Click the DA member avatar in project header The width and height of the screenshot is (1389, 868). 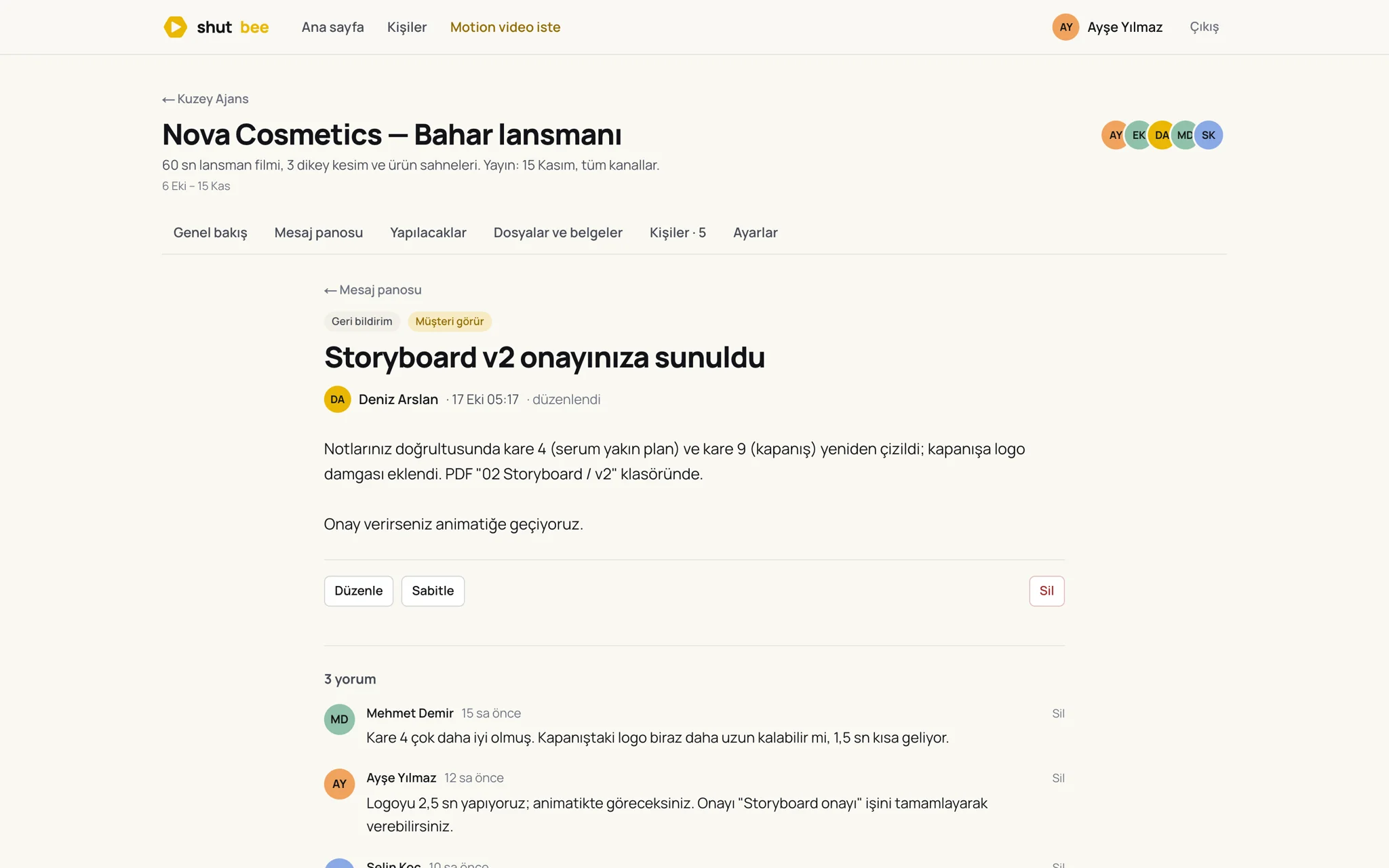(1162, 135)
